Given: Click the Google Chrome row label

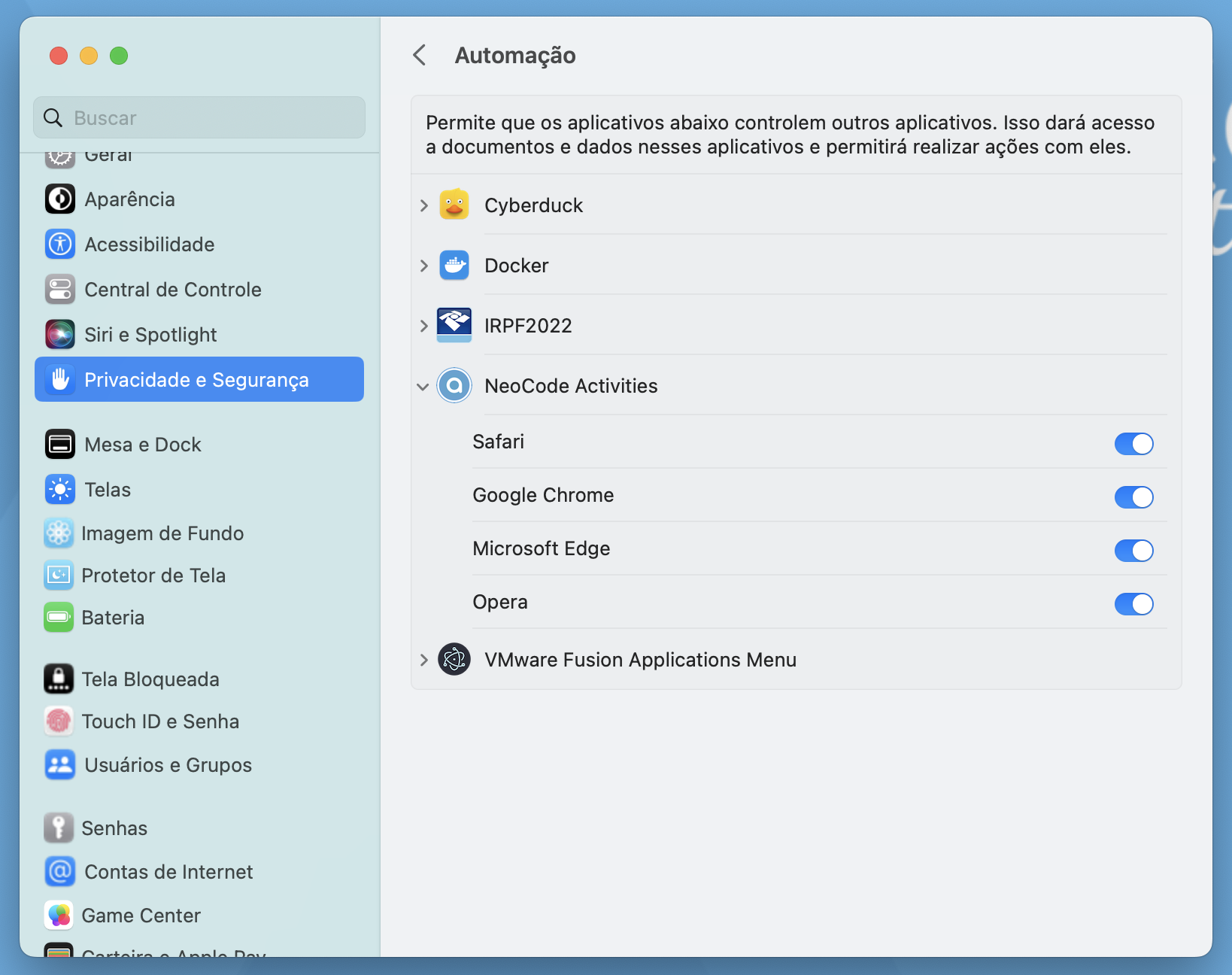Looking at the screenshot, I should [543, 495].
